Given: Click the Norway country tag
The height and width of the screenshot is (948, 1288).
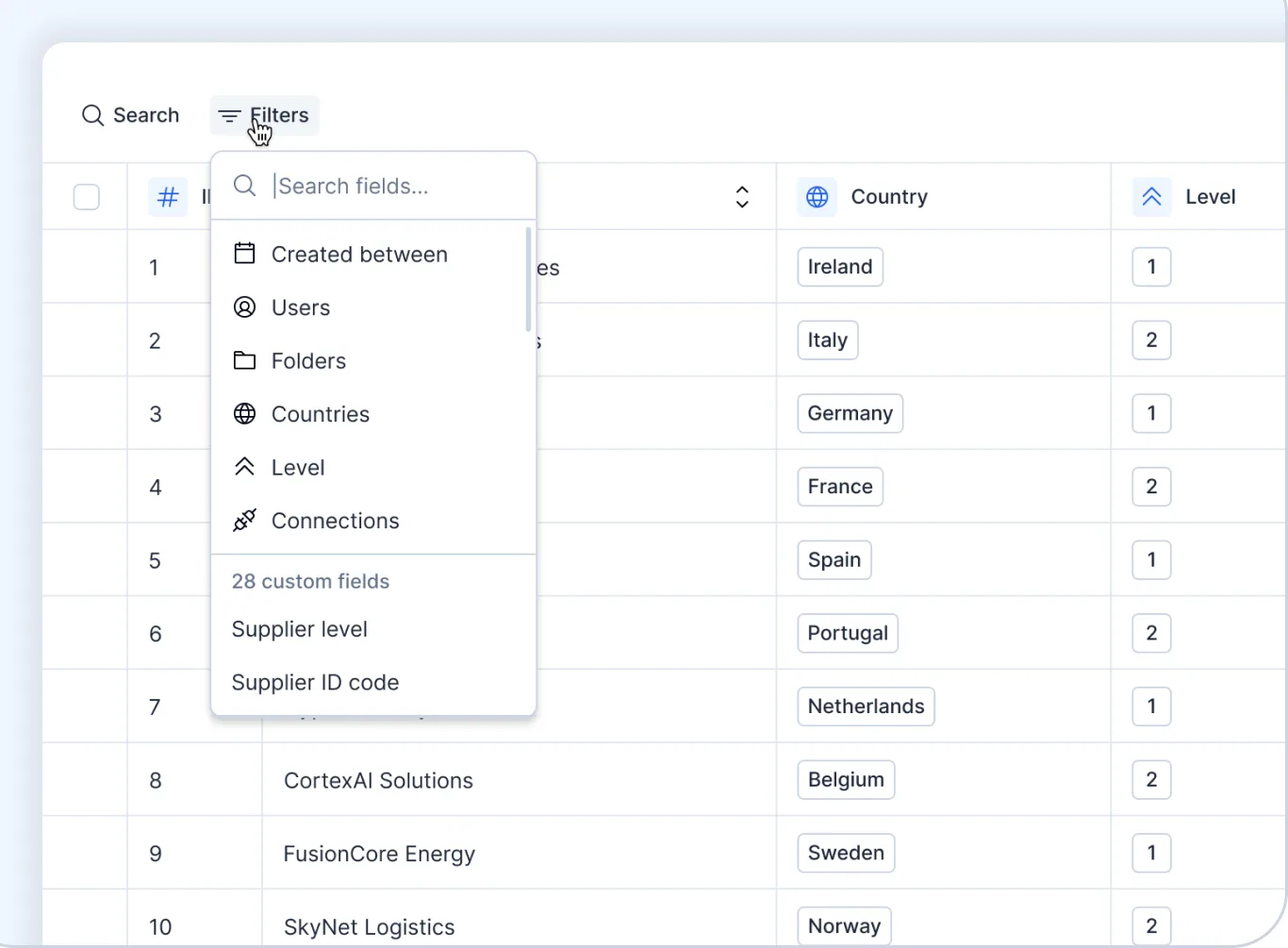Looking at the screenshot, I should (844, 926).
